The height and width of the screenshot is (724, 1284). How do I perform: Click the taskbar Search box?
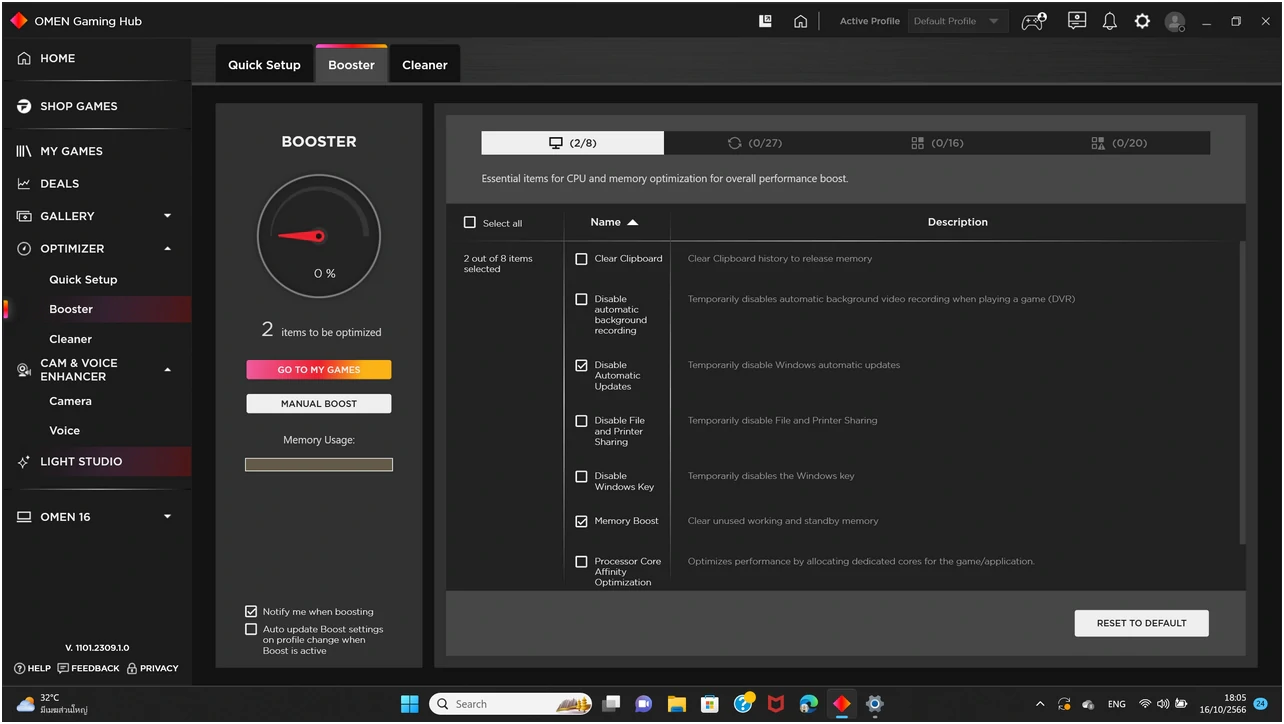click(x=511, y=704)
